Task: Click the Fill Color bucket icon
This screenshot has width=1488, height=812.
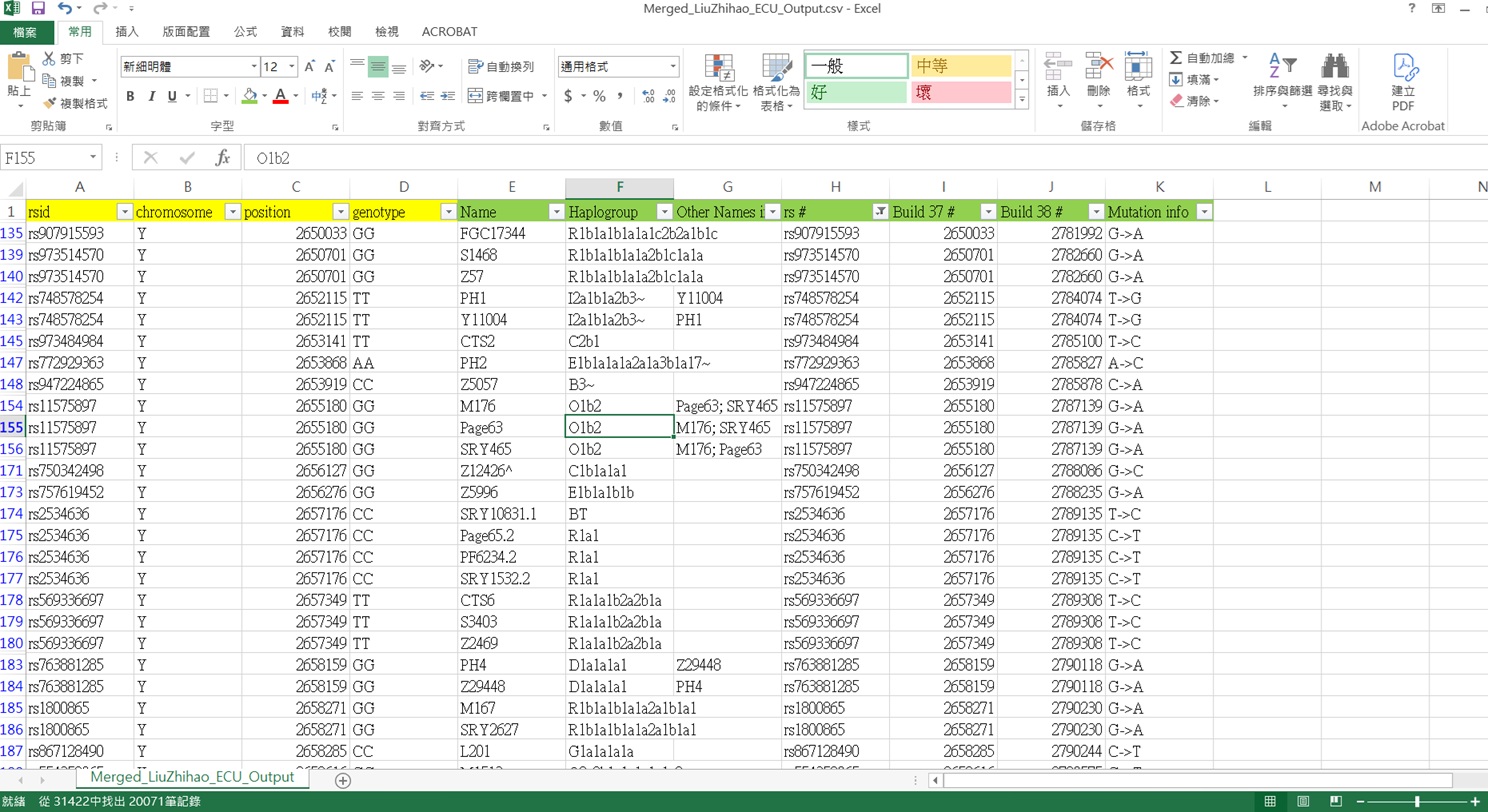Action: point(250,97)
